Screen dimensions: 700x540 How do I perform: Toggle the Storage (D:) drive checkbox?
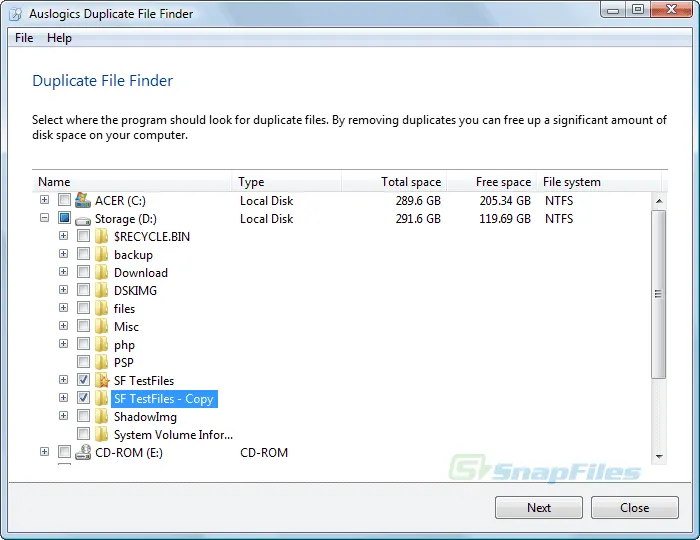pyautogui.click(x=64, y=218)
